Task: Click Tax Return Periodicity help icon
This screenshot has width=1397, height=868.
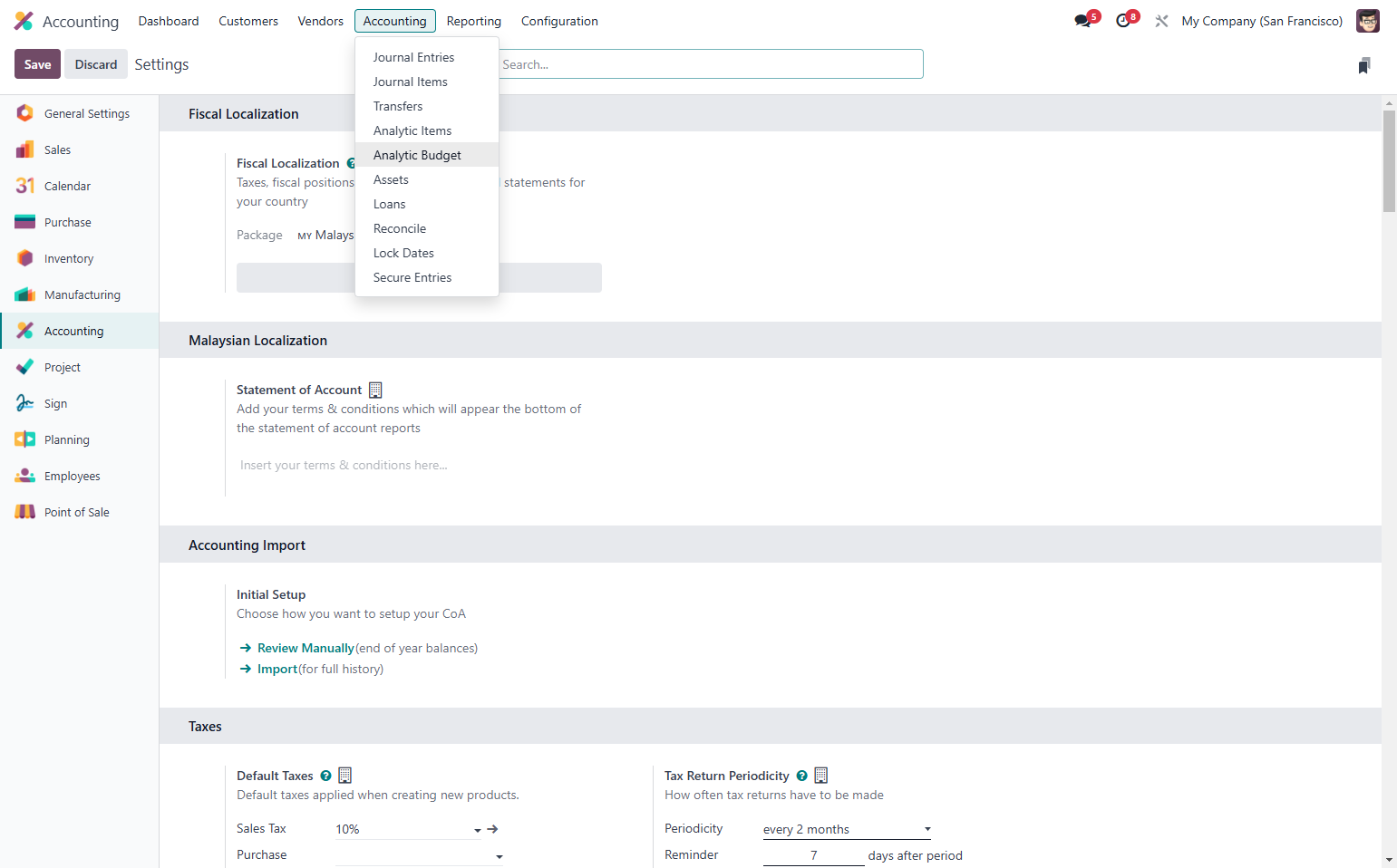Action: pyautogui.click(x=801, y=776)
